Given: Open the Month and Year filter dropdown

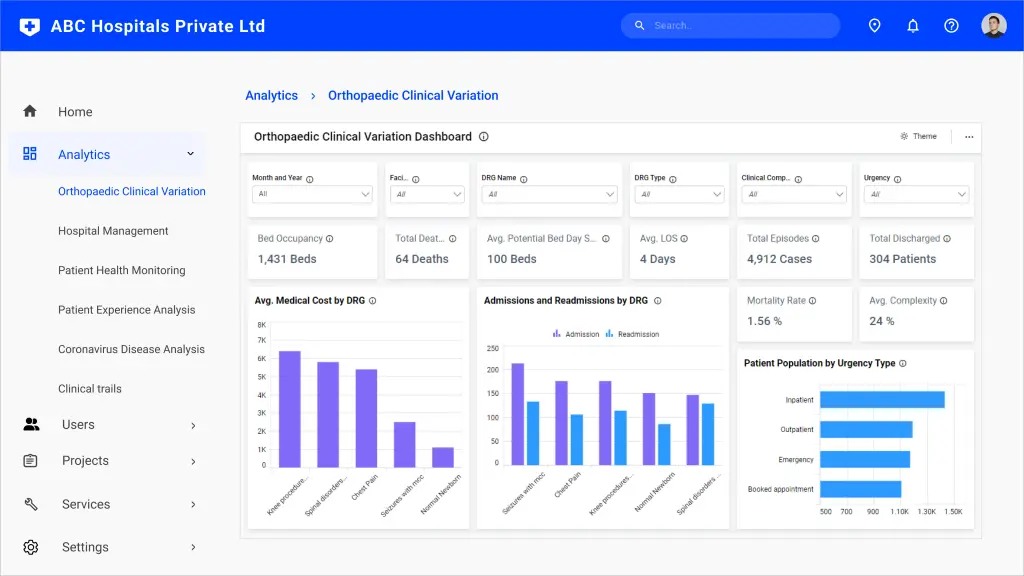Looking at the screenshot, I should click(x=312, y=195).
